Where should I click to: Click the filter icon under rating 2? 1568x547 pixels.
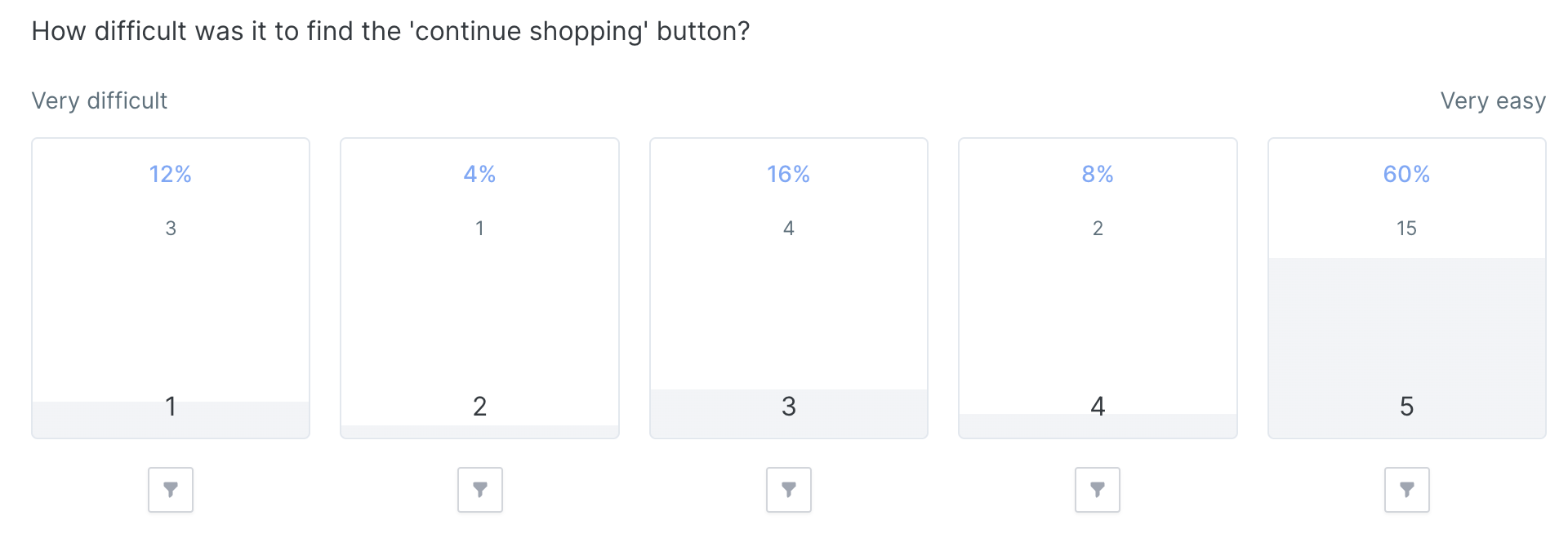pyautogui.click(x=480, y=490)
